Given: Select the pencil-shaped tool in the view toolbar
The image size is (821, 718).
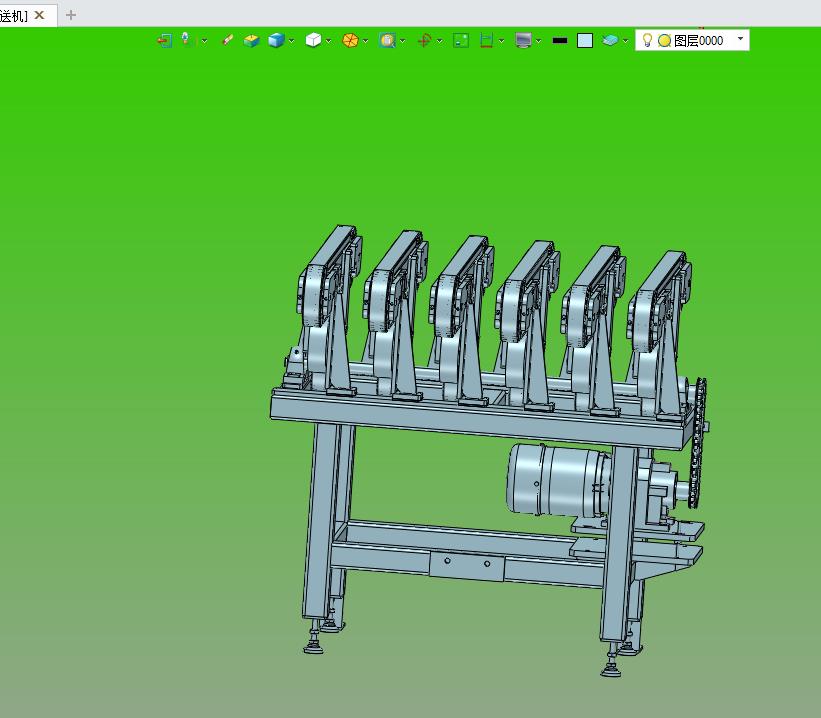Looking at the screenshot, I should [x=228, y=40].
